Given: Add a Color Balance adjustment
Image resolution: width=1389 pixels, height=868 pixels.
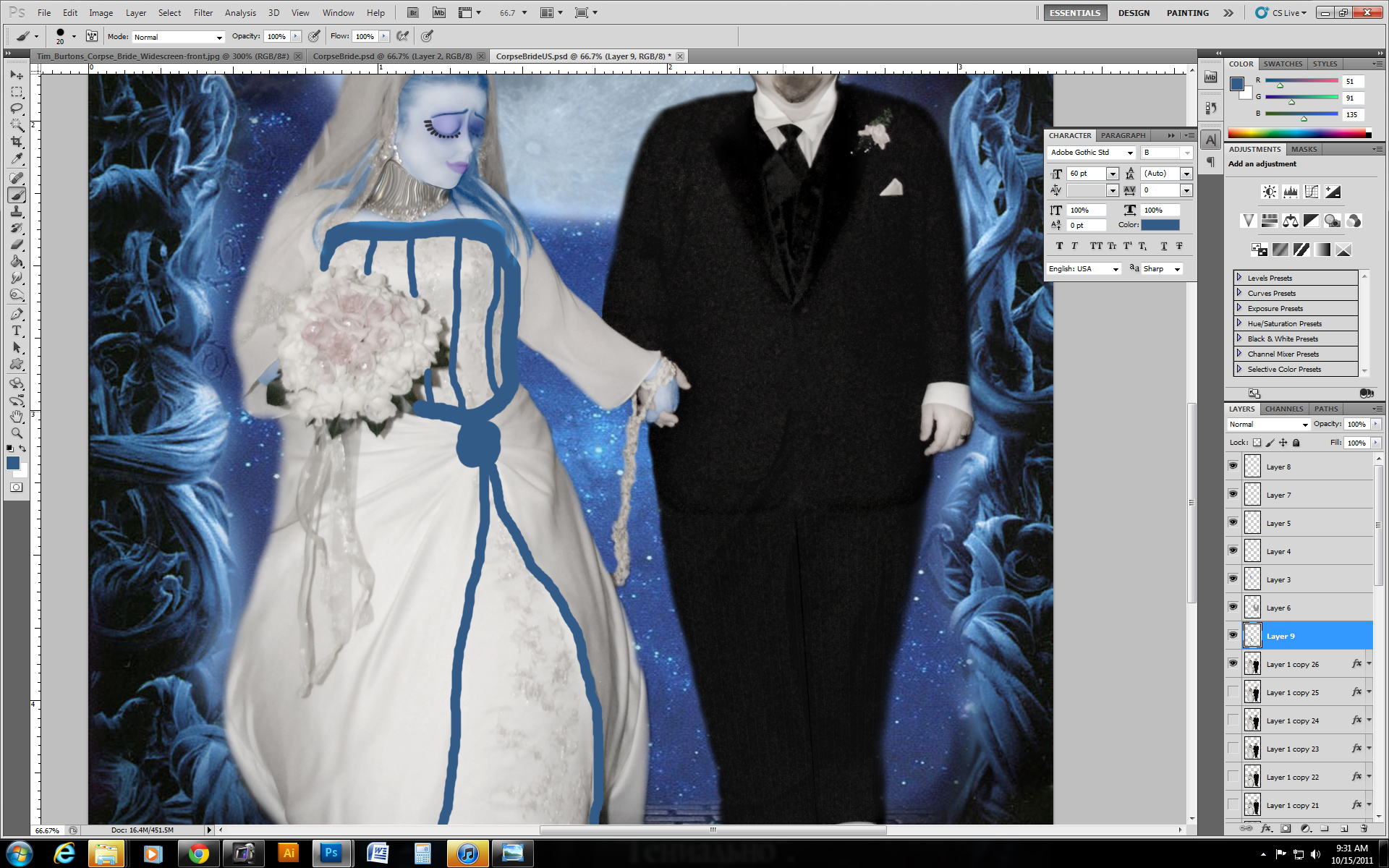Looking at the screenshot, I should coord(1290,221).
